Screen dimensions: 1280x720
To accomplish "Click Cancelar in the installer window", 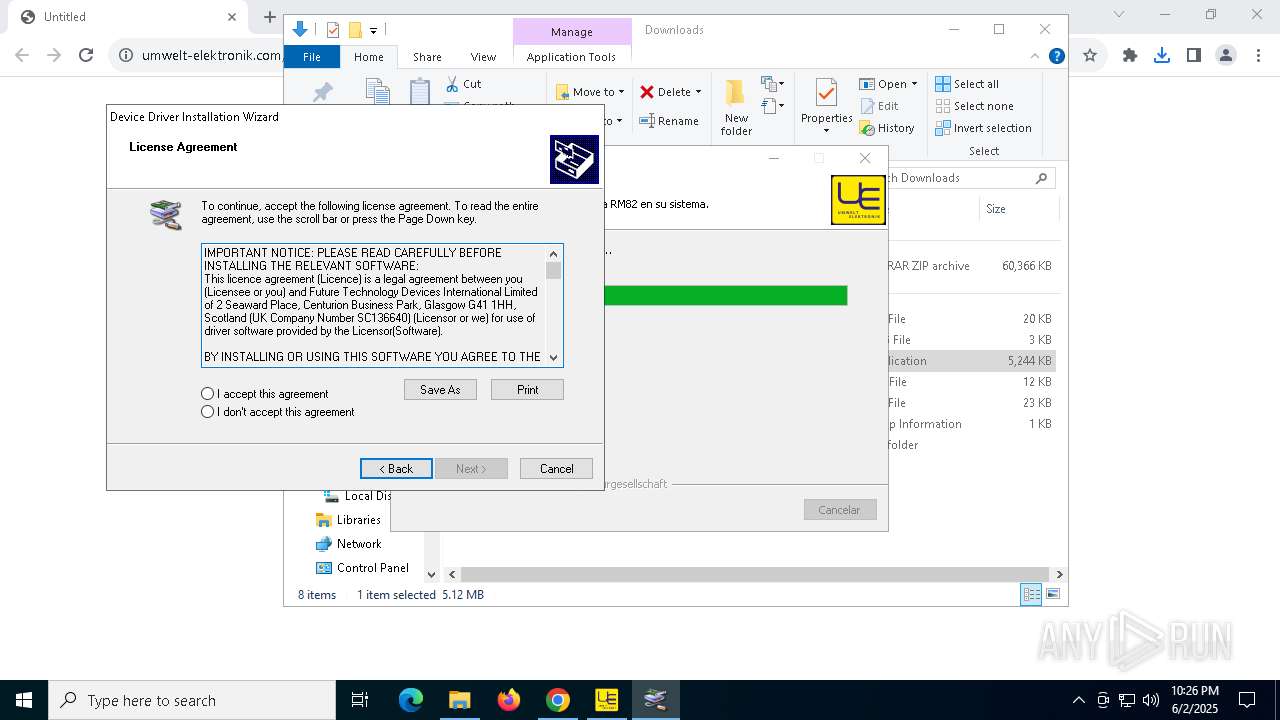I will click(840, 510).
